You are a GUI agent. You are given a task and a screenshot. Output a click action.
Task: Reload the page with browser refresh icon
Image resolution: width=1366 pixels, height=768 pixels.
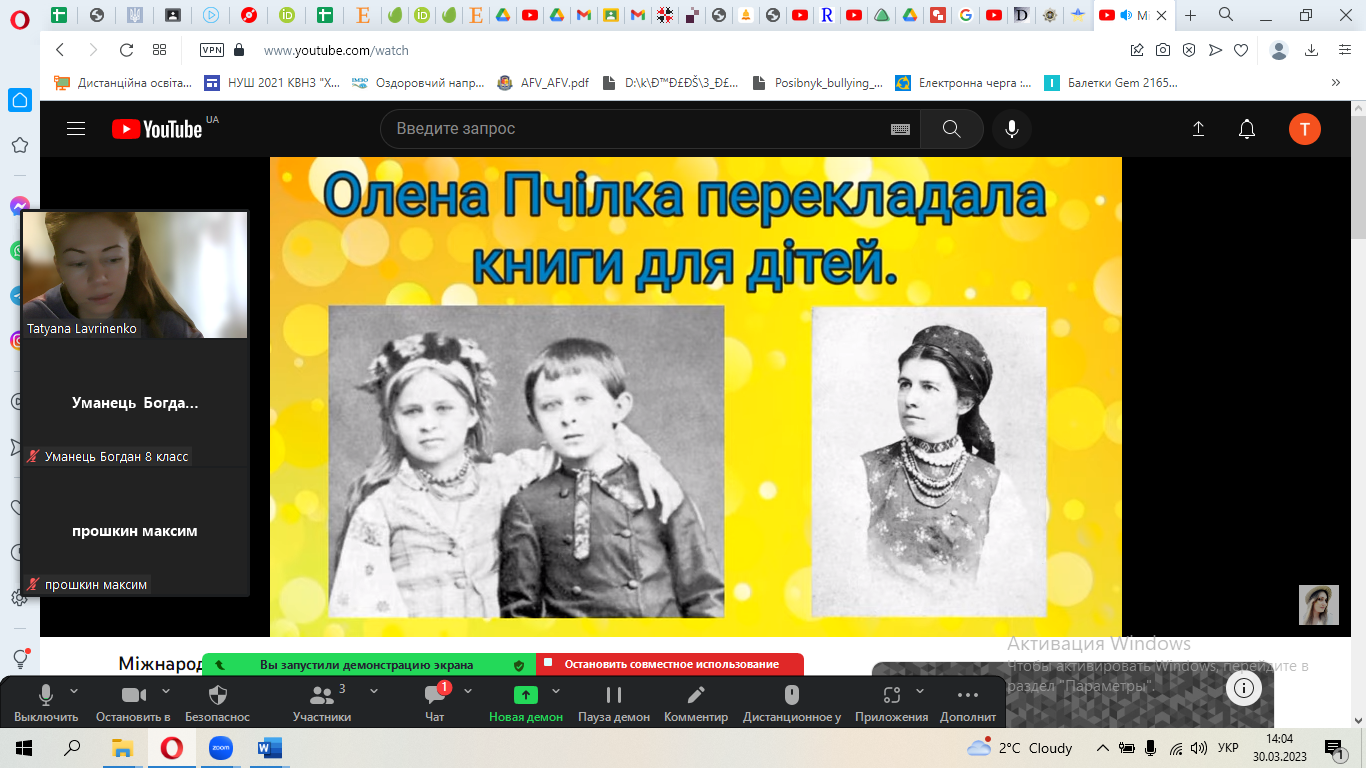126,50
